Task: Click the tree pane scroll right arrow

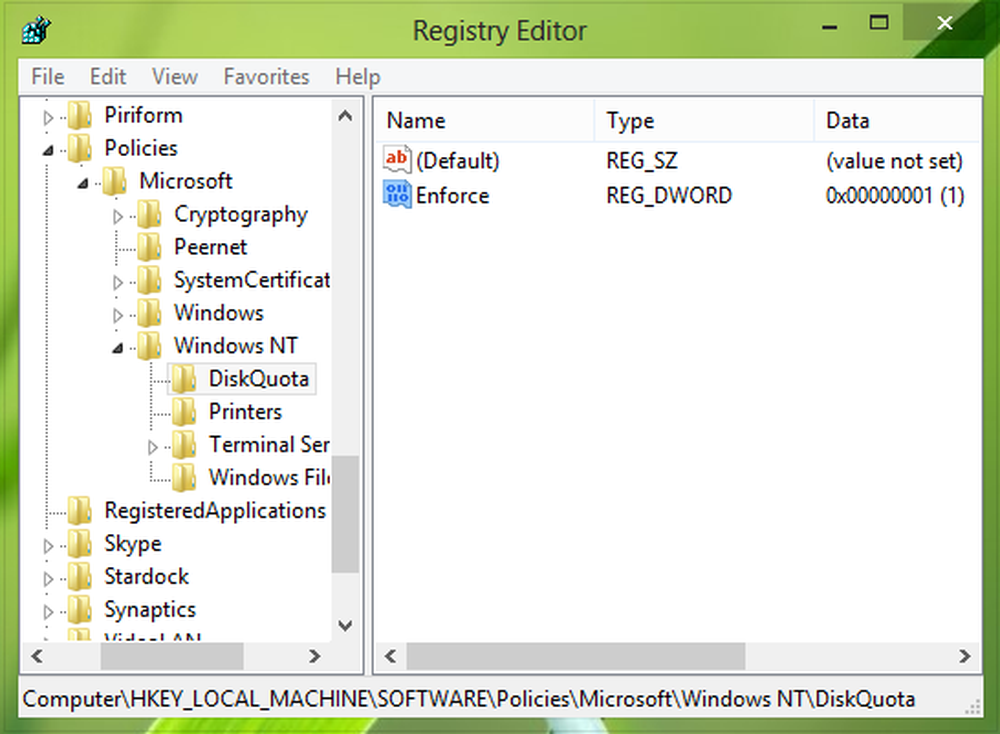Action: 314,656
